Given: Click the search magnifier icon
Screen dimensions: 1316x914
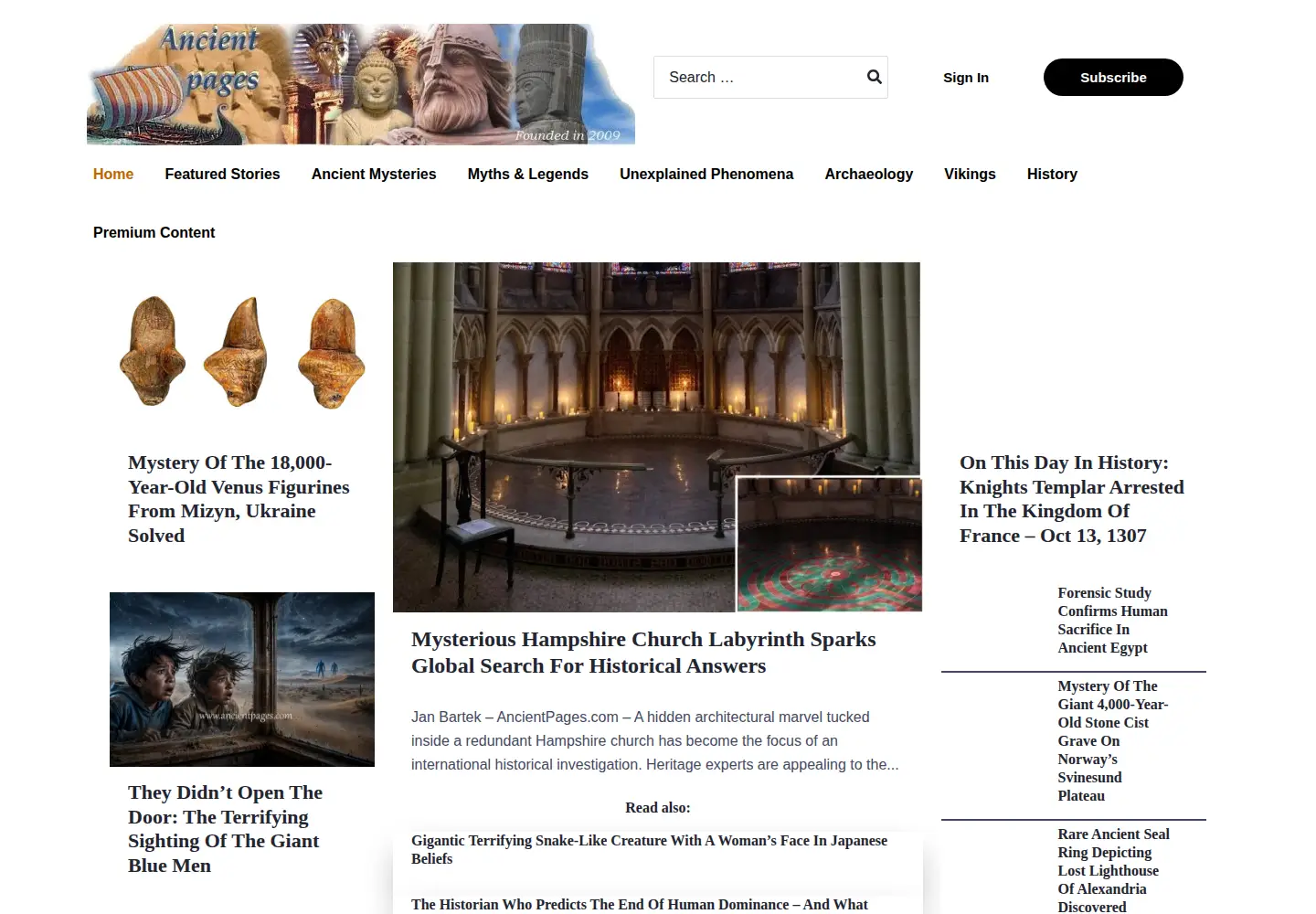Looking at the screenshot, I should [x=874, y=77].
